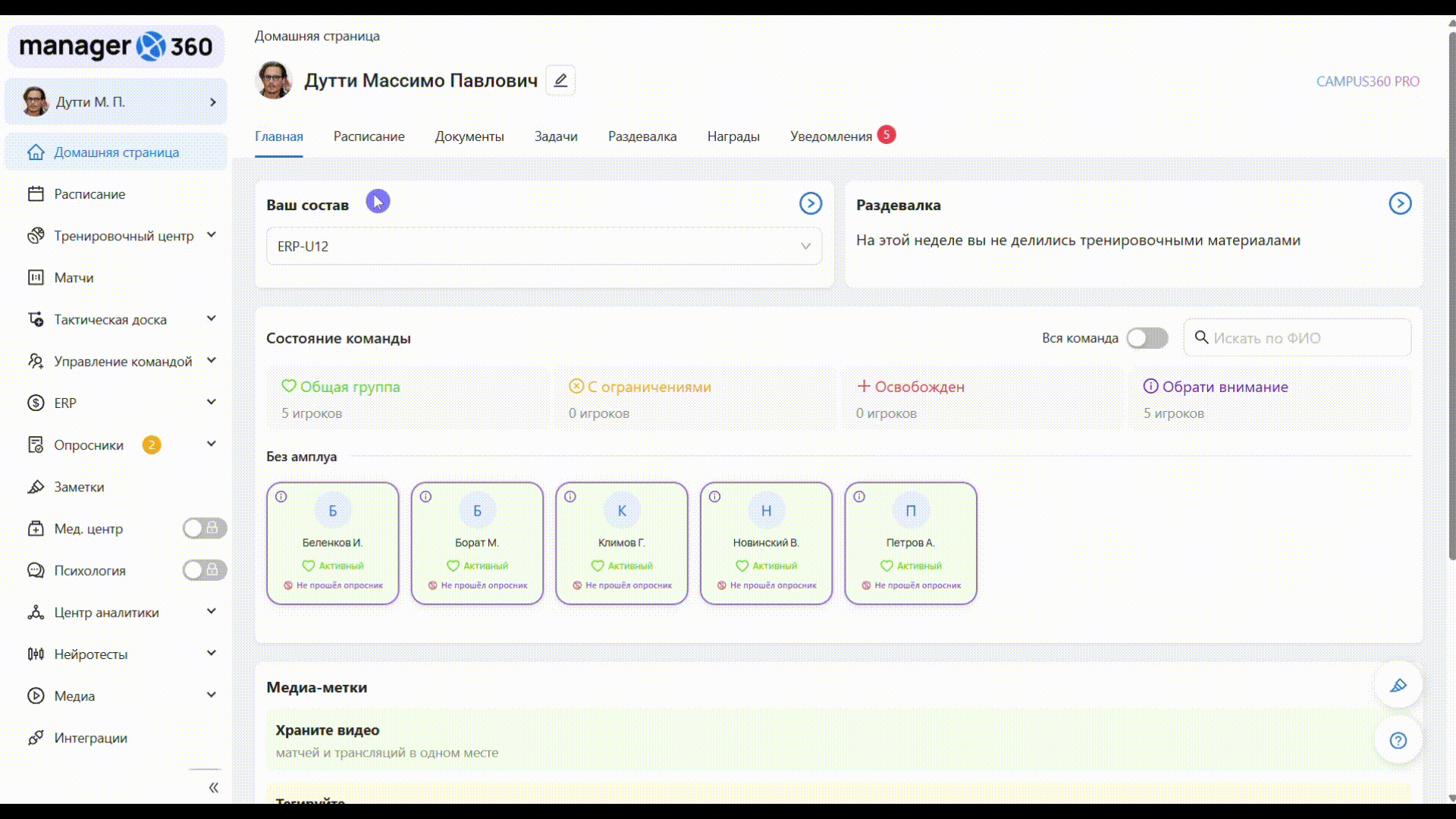Open the Ваш состав arrow circle icon
This screenshot has width=1456, height=819.
[x=810, y=203]
